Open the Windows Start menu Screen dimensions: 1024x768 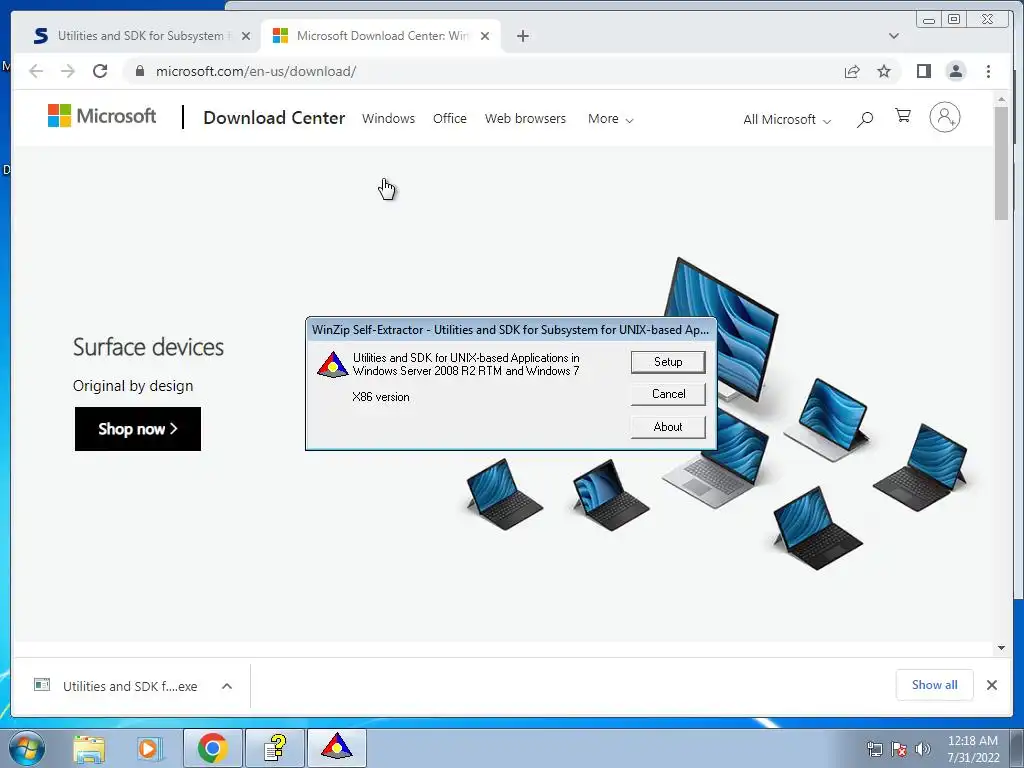pos(27,748)
